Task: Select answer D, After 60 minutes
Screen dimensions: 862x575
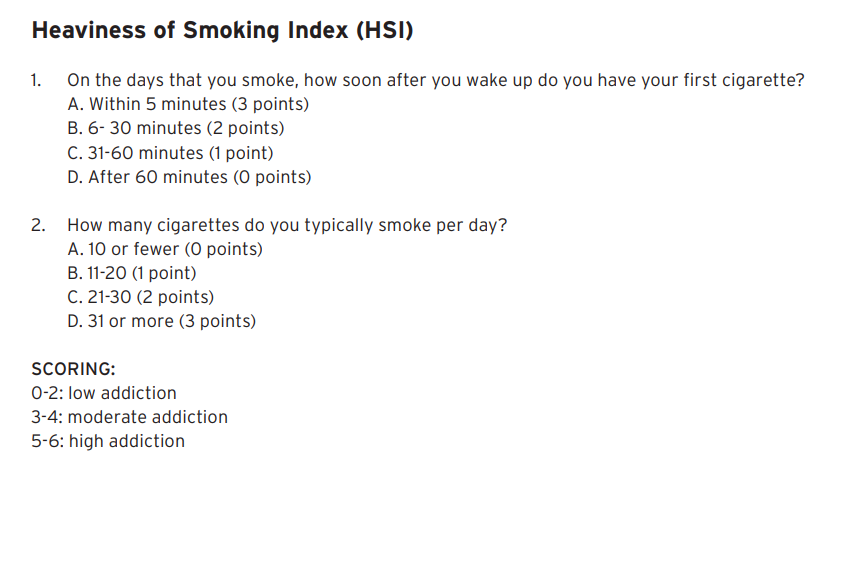Action: 189,177
